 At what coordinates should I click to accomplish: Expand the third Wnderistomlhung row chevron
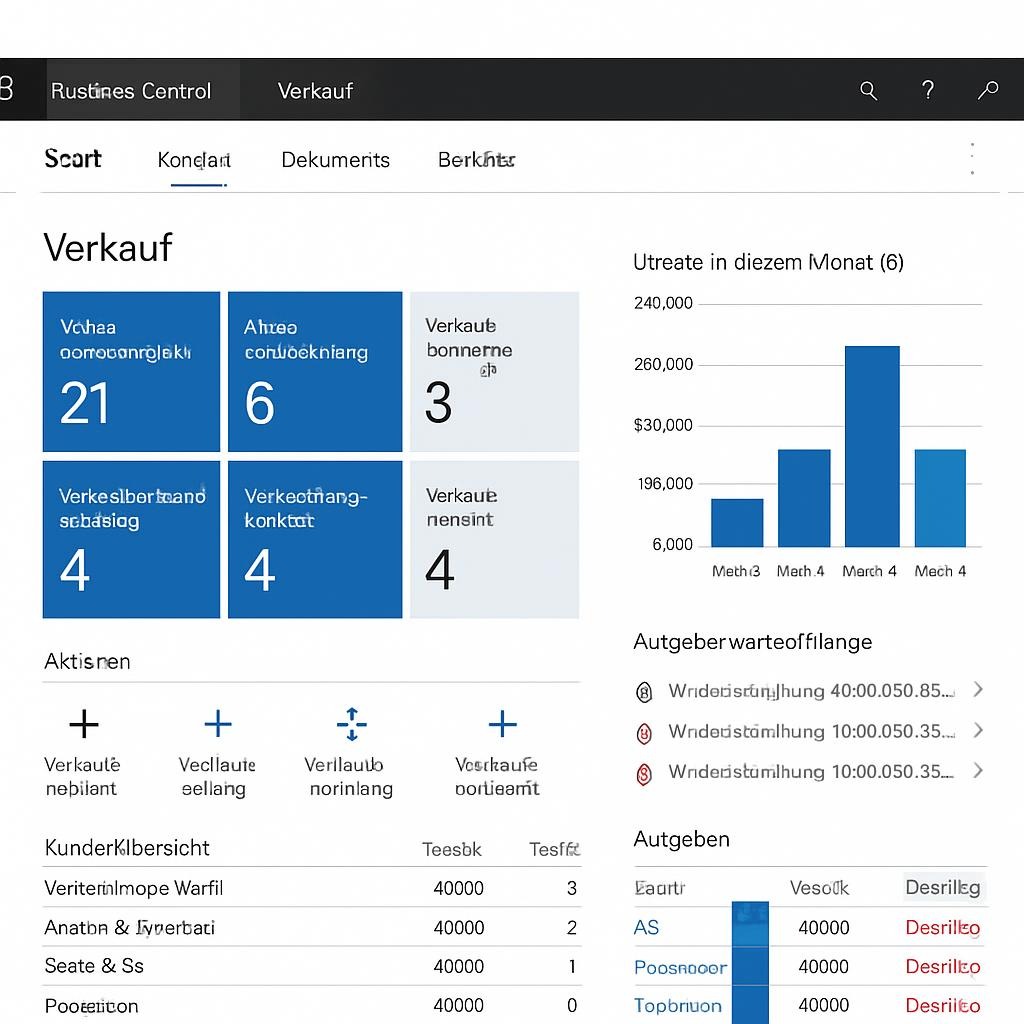(x=978, y=770)
